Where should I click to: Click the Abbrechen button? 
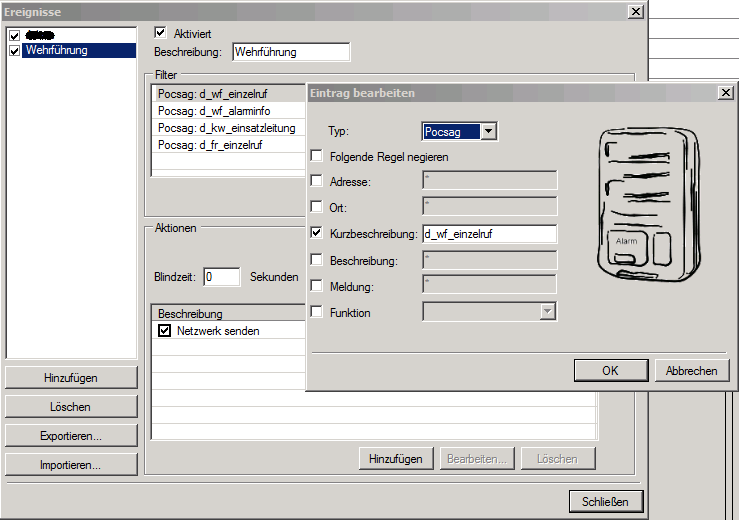point(692,370)
